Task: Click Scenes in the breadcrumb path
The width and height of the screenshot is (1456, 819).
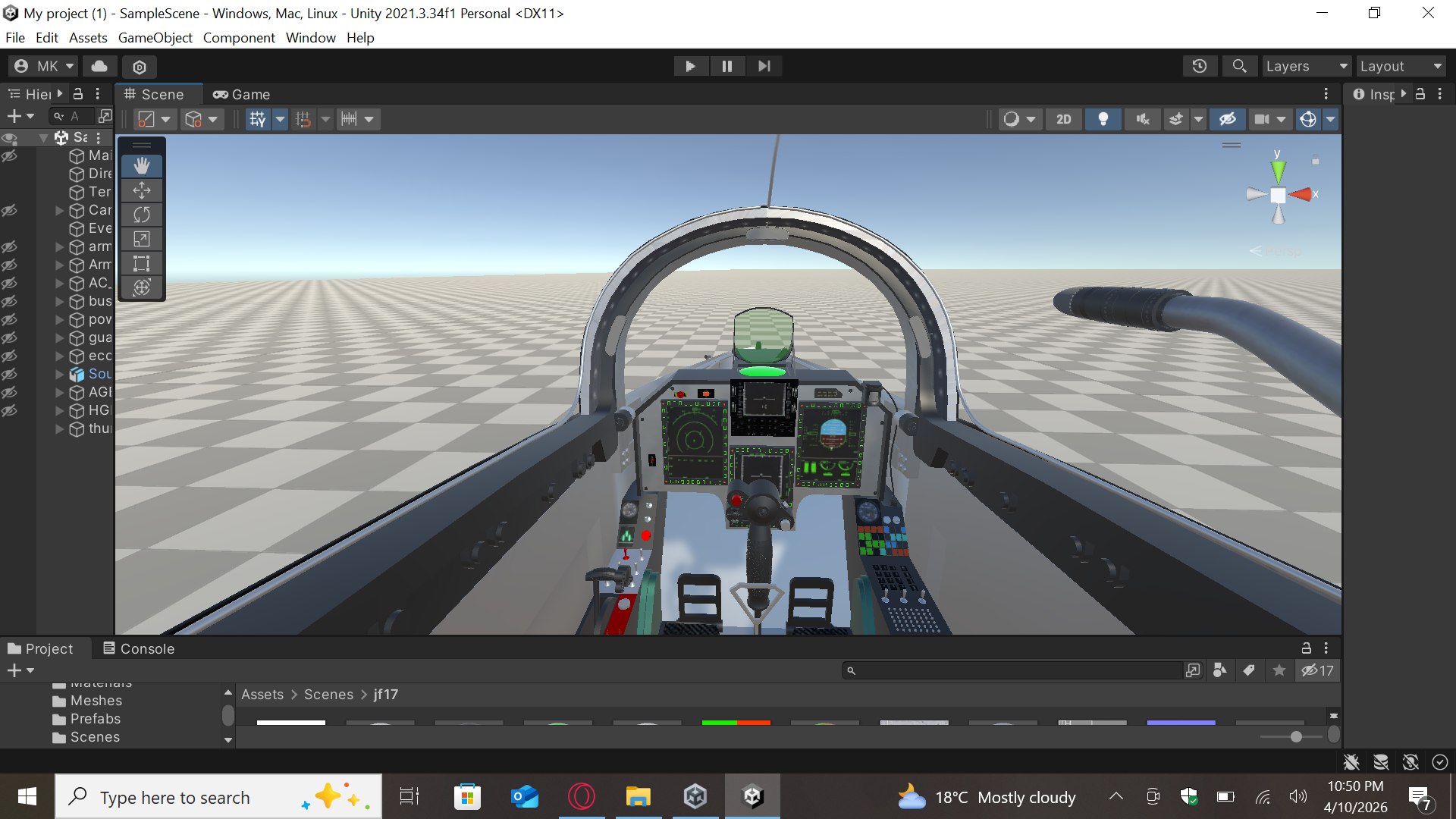Action: 328,694
